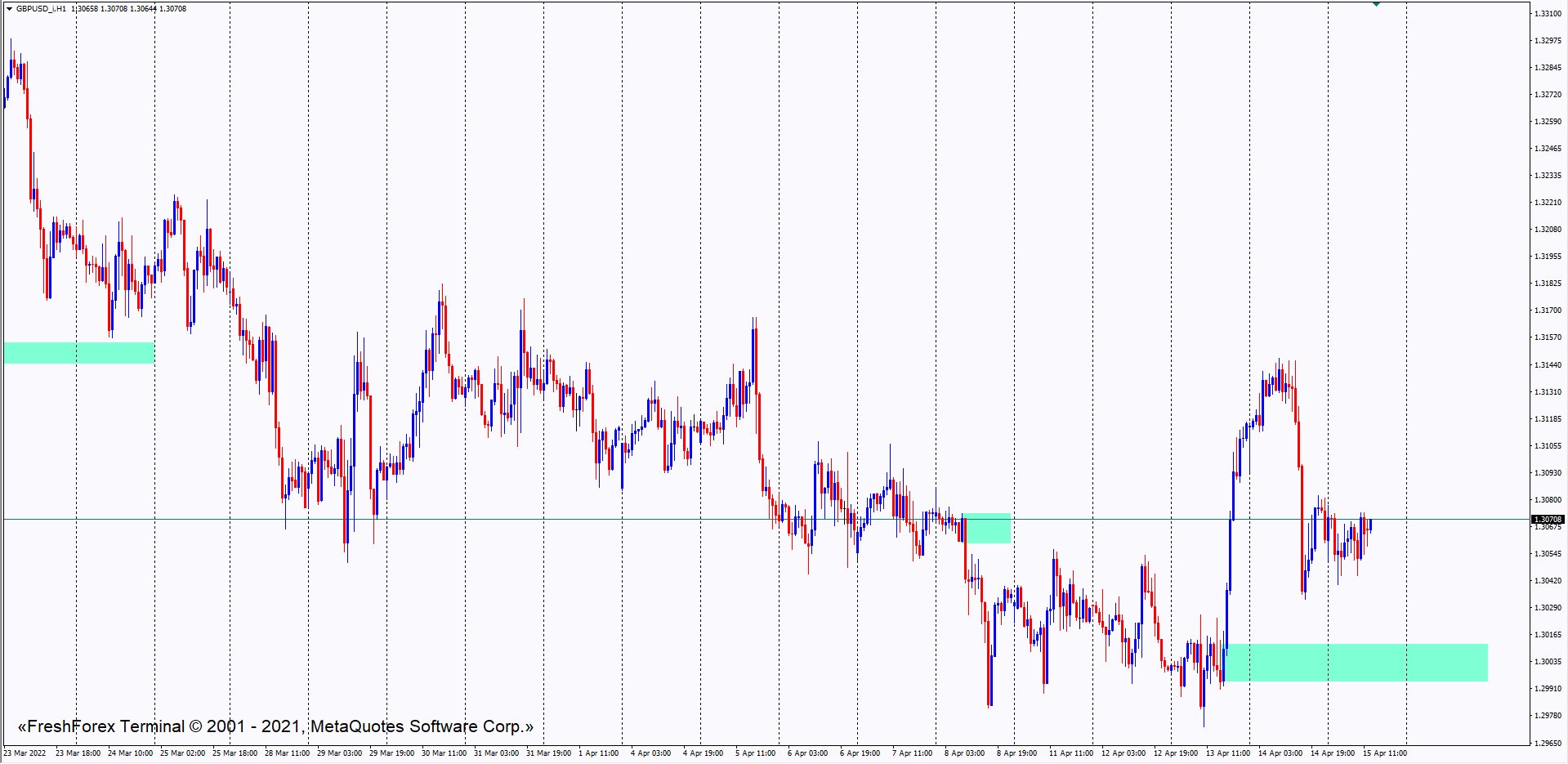Click the teal chart shift marker triangle

(x=1376, y=4)
